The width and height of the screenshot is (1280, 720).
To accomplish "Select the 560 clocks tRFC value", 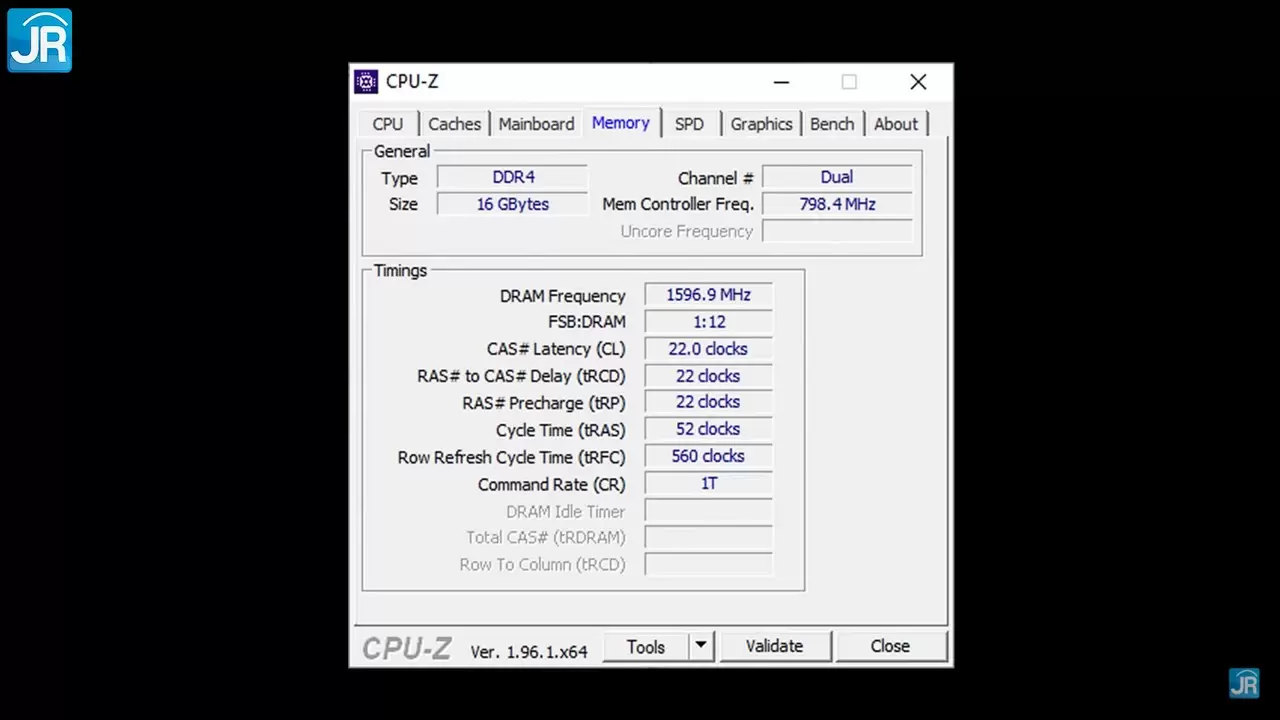I will (x=708, y=456).
